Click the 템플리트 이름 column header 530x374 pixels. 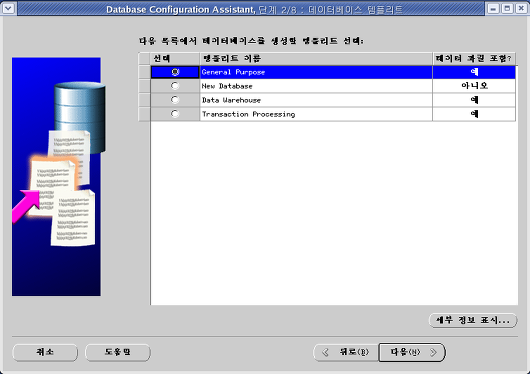[x=316, y=59]
